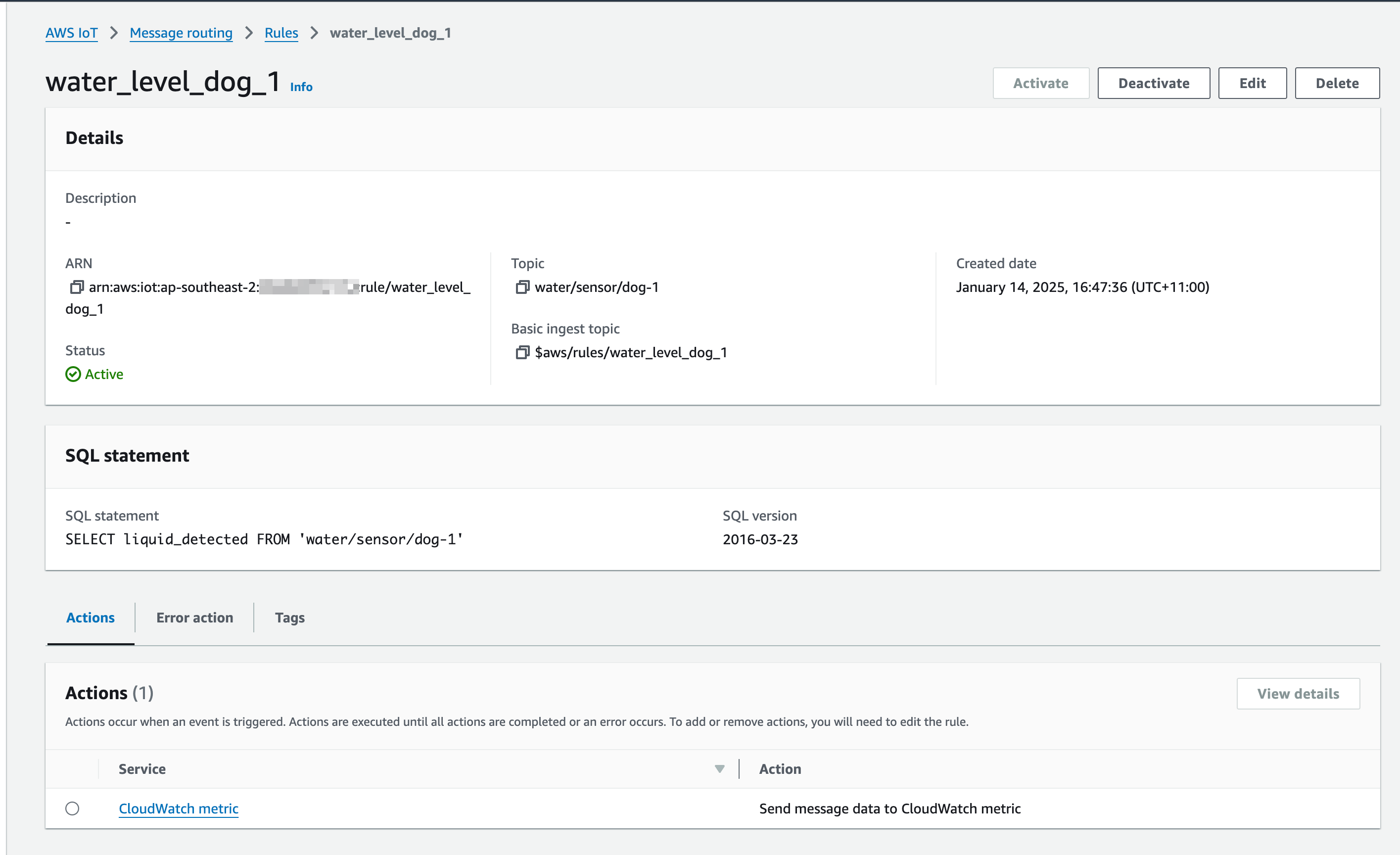Copy the ARN value with copy icon
The height and width of the screenshot is (855, 1400).
click(x=77, y=287)
